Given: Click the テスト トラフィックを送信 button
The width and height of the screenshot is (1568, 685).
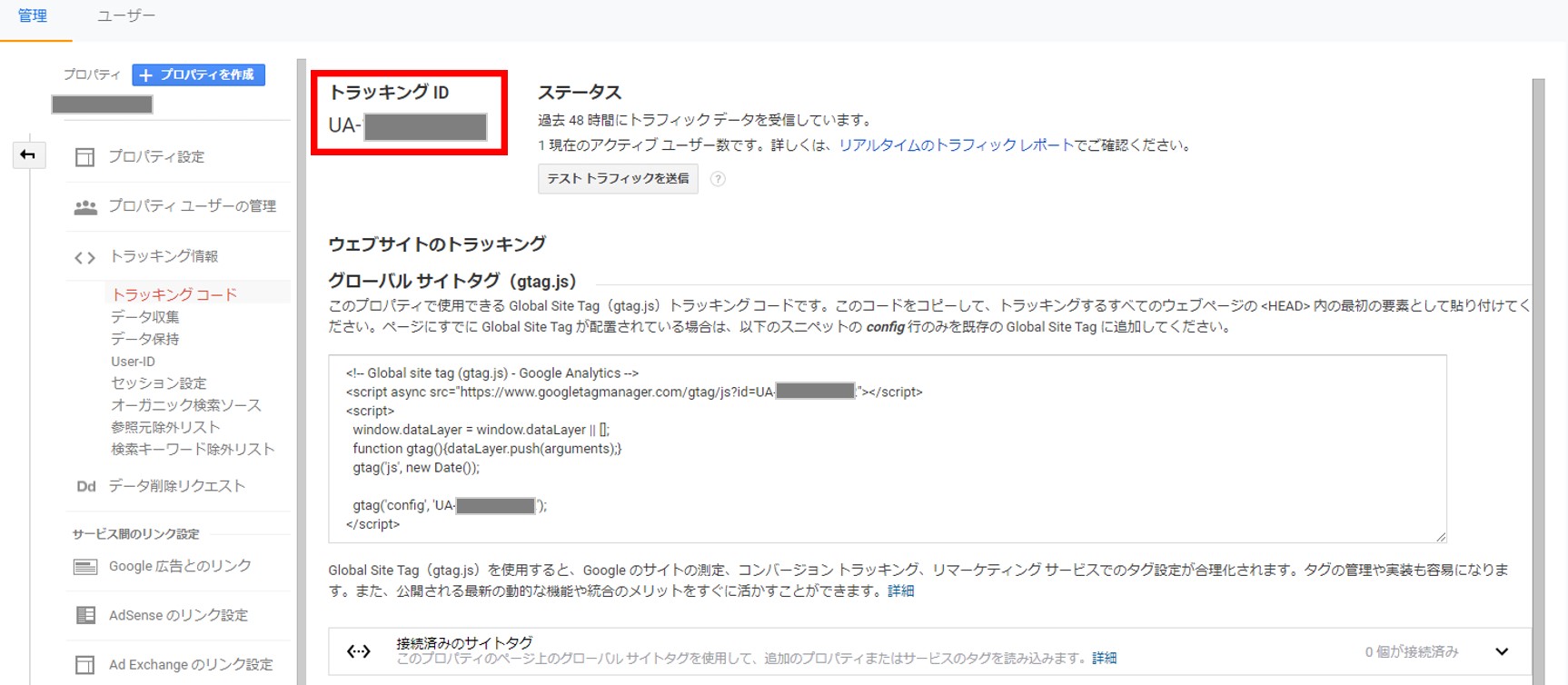Looking at the screenshot, I should (x=618, y=179).
